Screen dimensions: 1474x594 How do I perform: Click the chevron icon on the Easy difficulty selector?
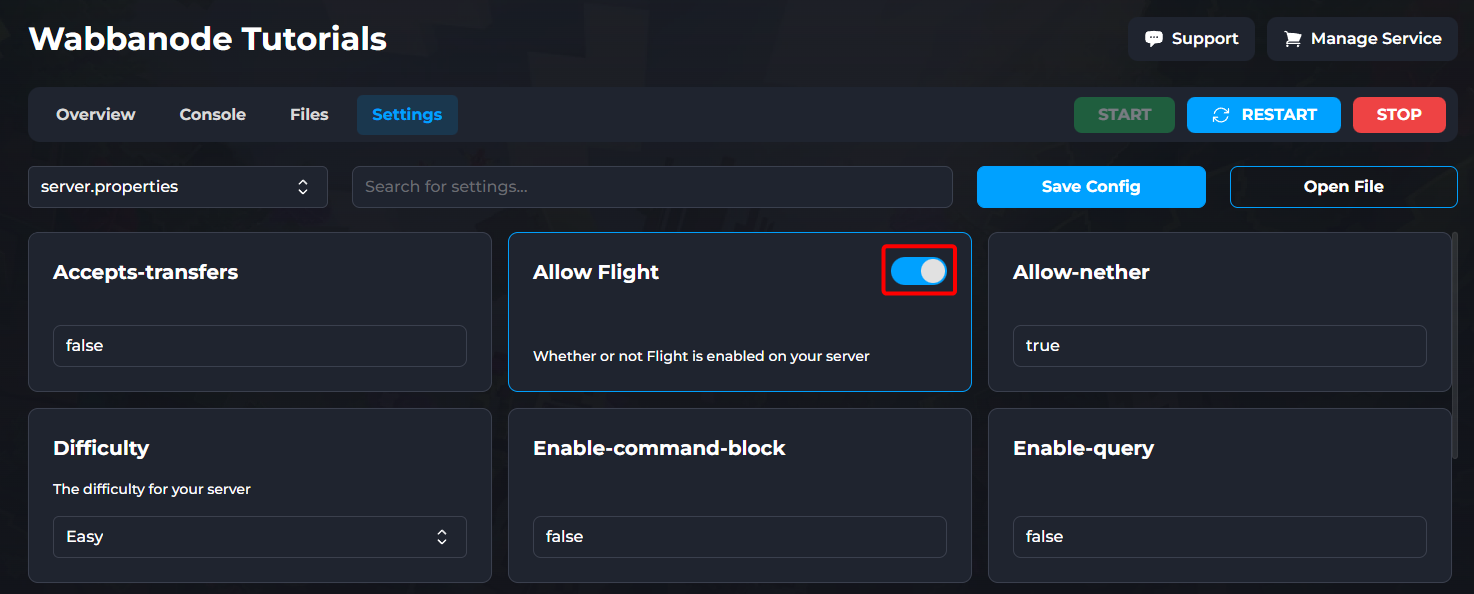pyautogui.click(x=441, y=537)
